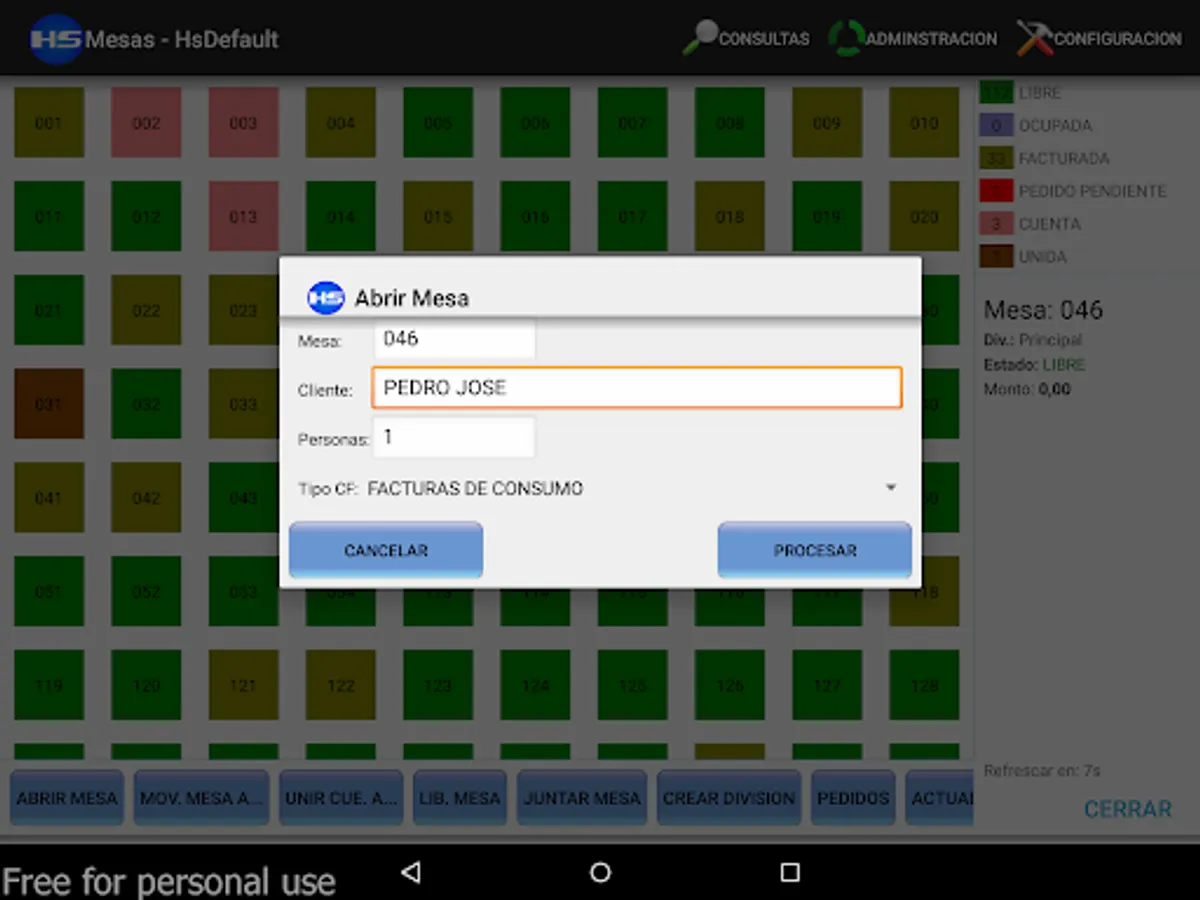Tap the PEDIDOS button
The width and height of the screenshot is (1200, 900).
point(853,798)
